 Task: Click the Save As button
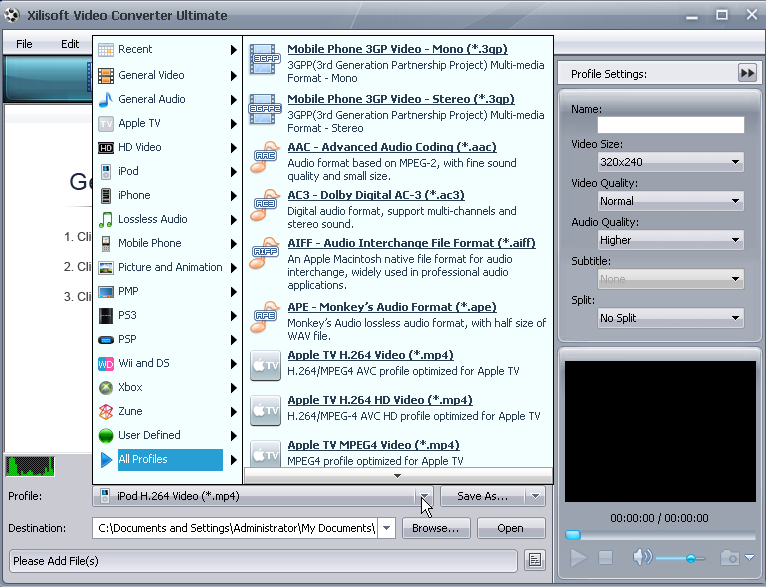[x=482, y=496]
